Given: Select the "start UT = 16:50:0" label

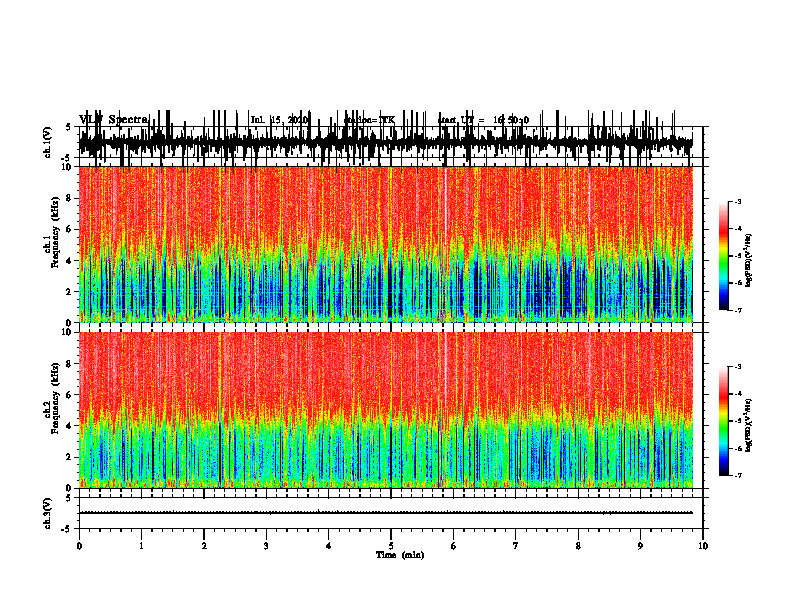Looking at the screenshot, I should click(x=483, y=120).
